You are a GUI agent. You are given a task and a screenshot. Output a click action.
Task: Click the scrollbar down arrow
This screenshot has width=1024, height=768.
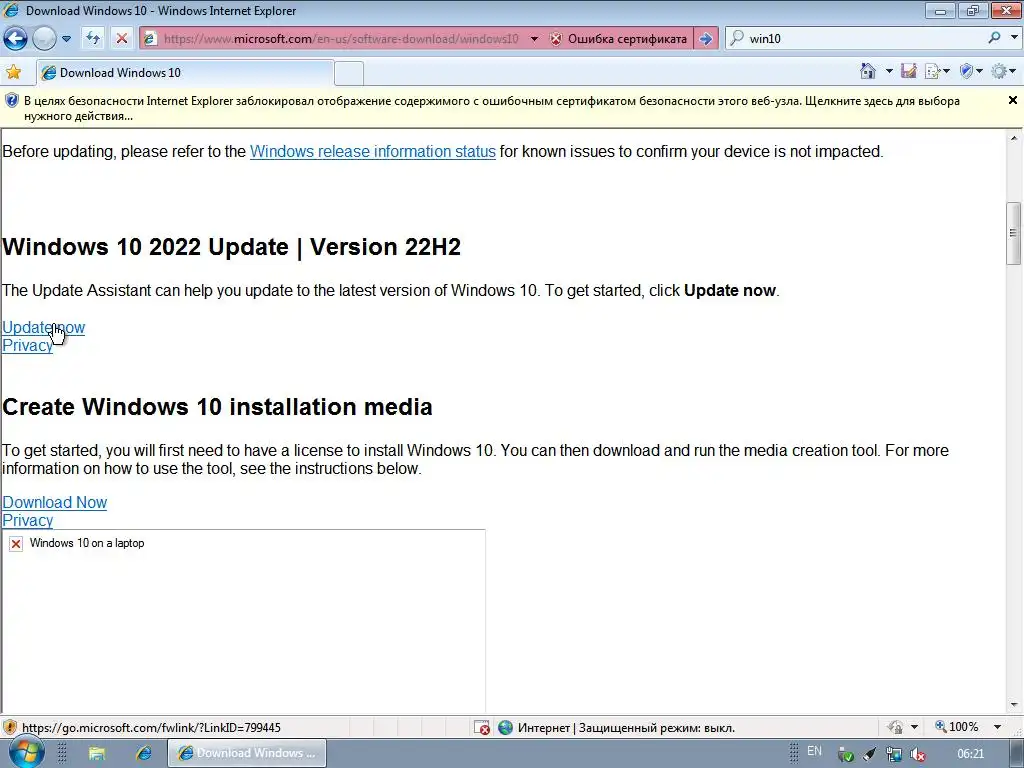point(1014,705)
